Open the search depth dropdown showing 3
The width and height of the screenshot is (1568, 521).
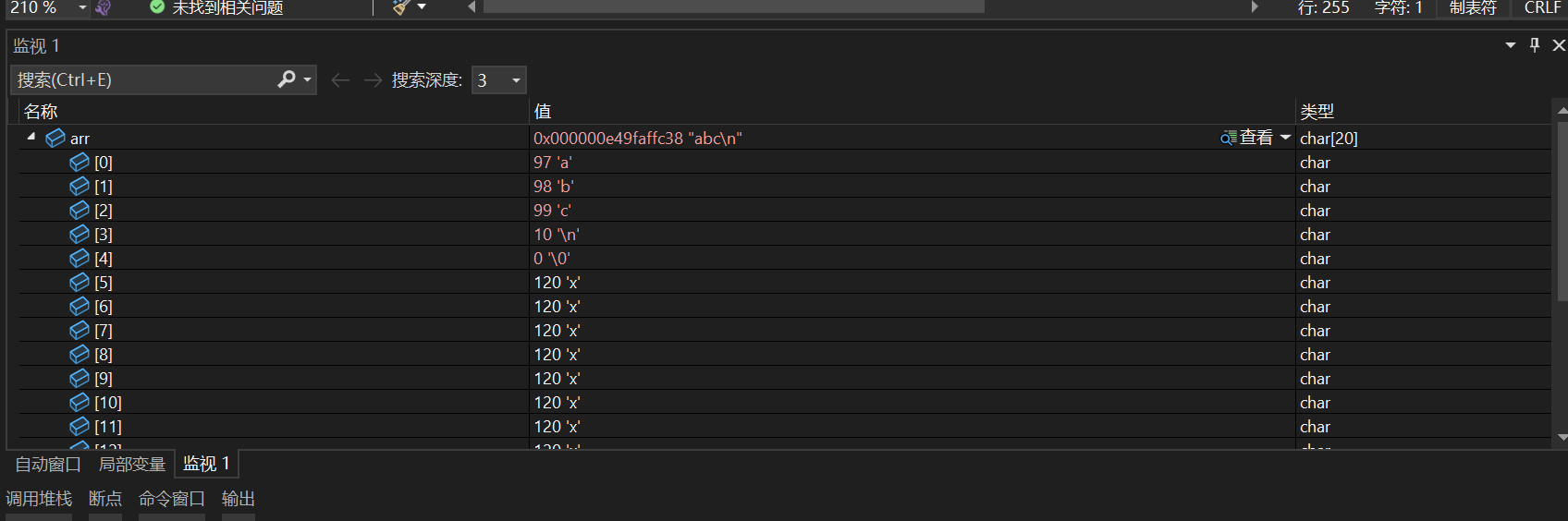[x=499, y=80]
